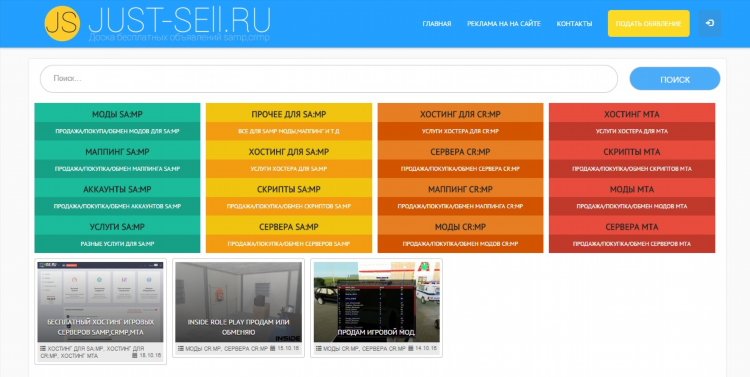Click calendar icon beside date 15.10.16

point(272,348)
